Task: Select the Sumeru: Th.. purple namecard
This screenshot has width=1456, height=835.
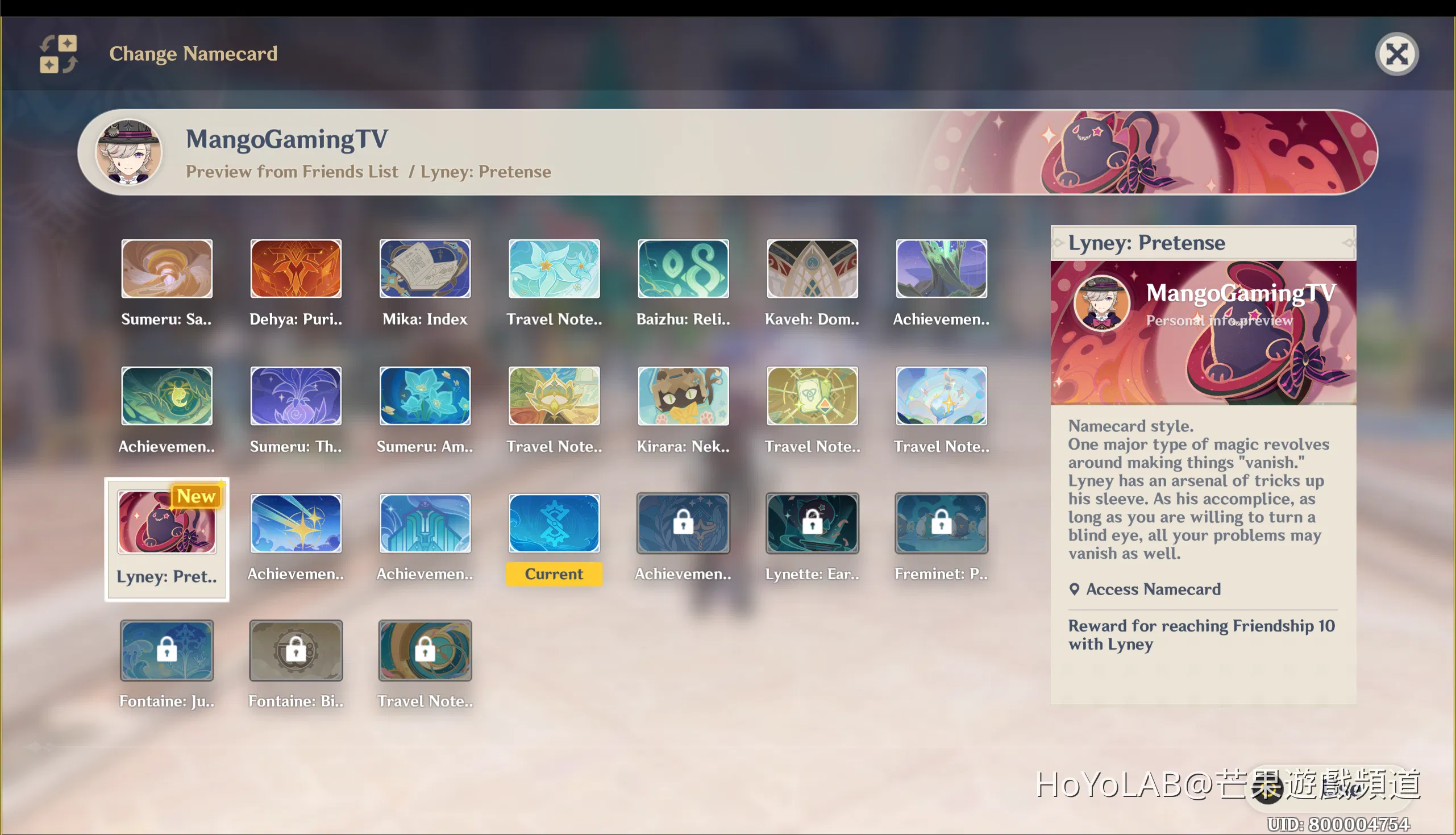Action: [296, 396]
